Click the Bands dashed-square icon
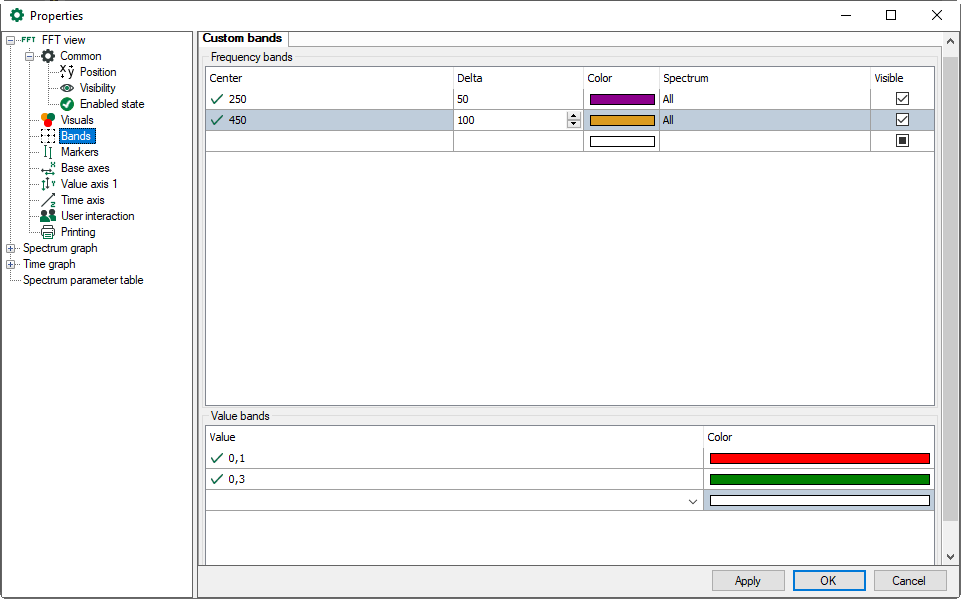 point(48,135)
